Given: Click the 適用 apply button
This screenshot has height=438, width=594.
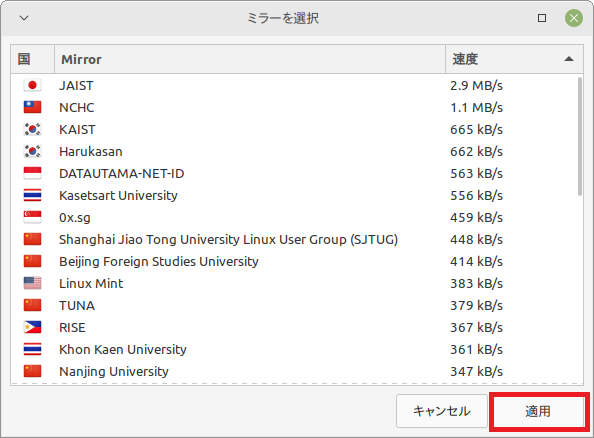Looking at the screenshot, I should 538,411.
